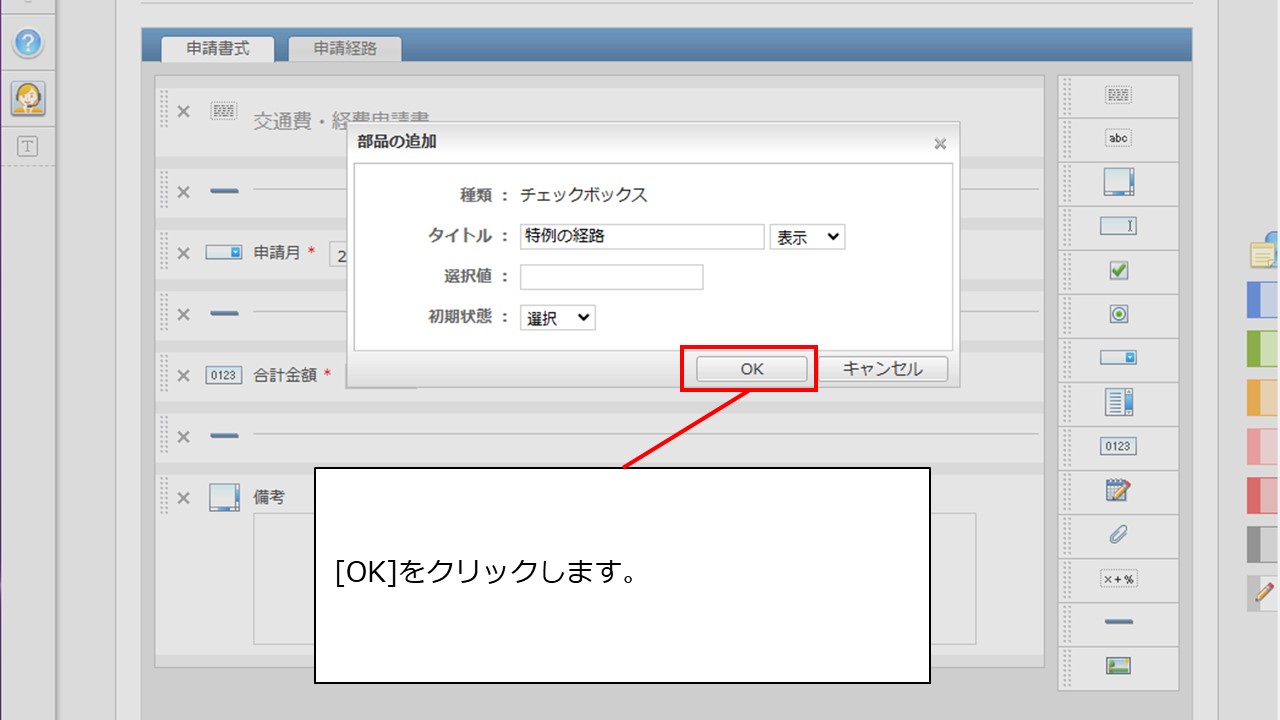Viewport: 1280px width, 720px height.
Task: Click the チェックボックス type text in dialog
Action: 584,195
